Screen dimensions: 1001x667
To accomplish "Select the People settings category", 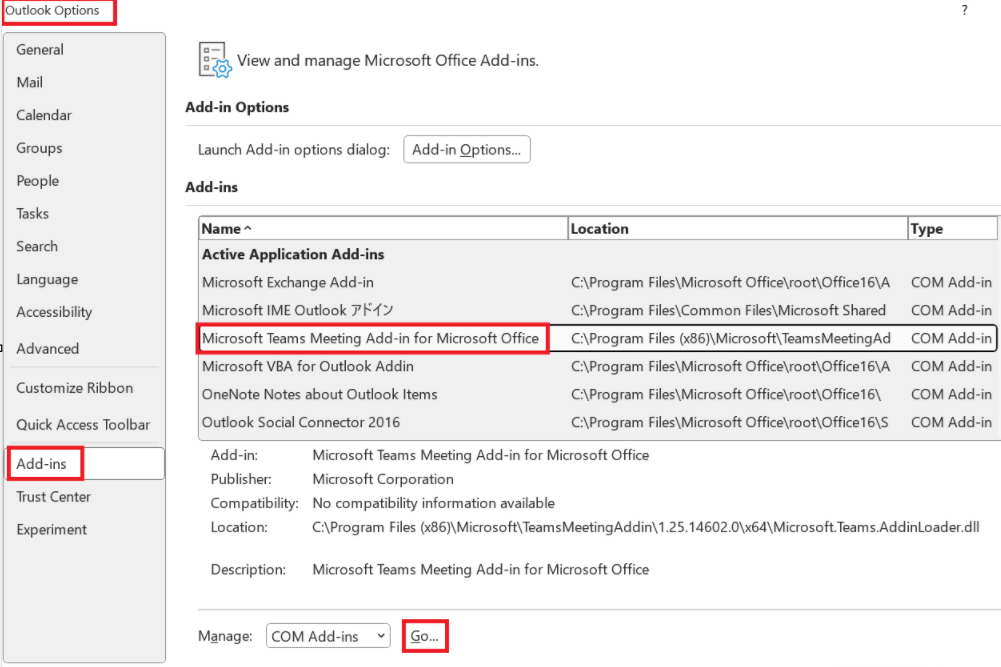I will (37, 181).
